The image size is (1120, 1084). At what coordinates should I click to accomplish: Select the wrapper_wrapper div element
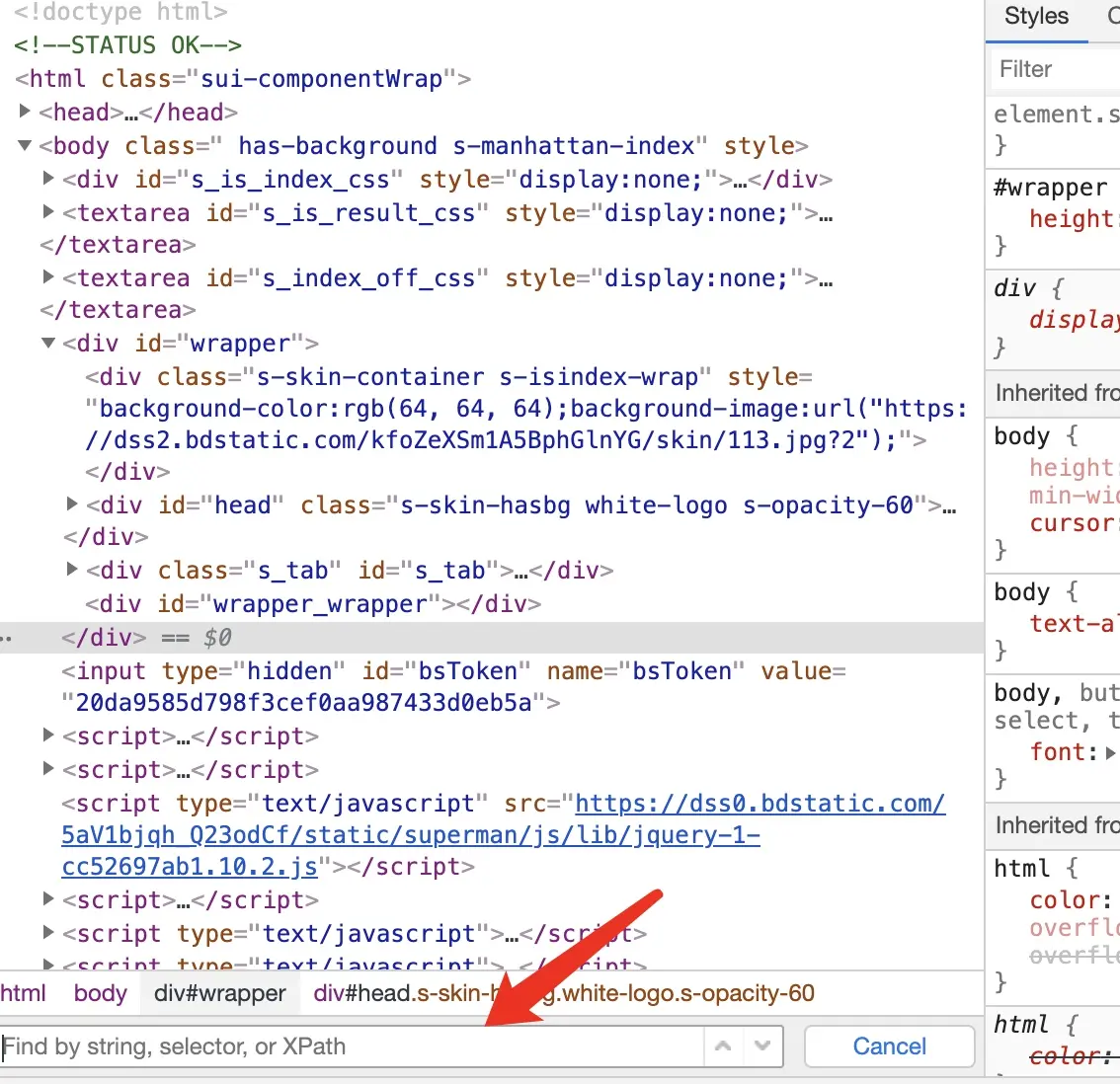[313, 604]
